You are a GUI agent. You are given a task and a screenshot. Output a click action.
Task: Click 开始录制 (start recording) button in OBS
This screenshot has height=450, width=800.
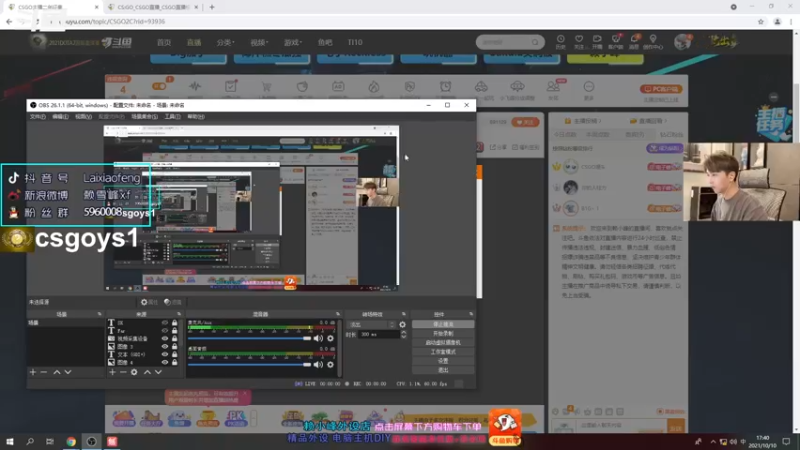coord(443,334)
